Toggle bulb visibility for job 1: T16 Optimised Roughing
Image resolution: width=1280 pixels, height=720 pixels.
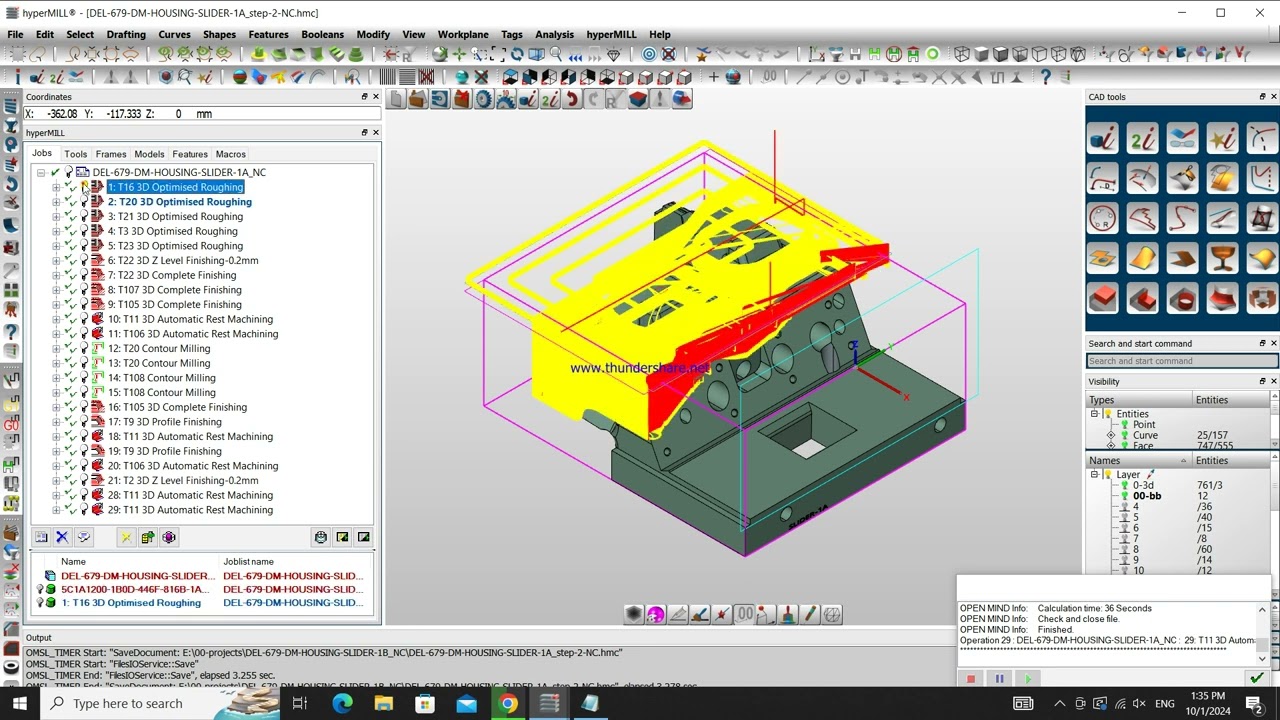(84, 187)
